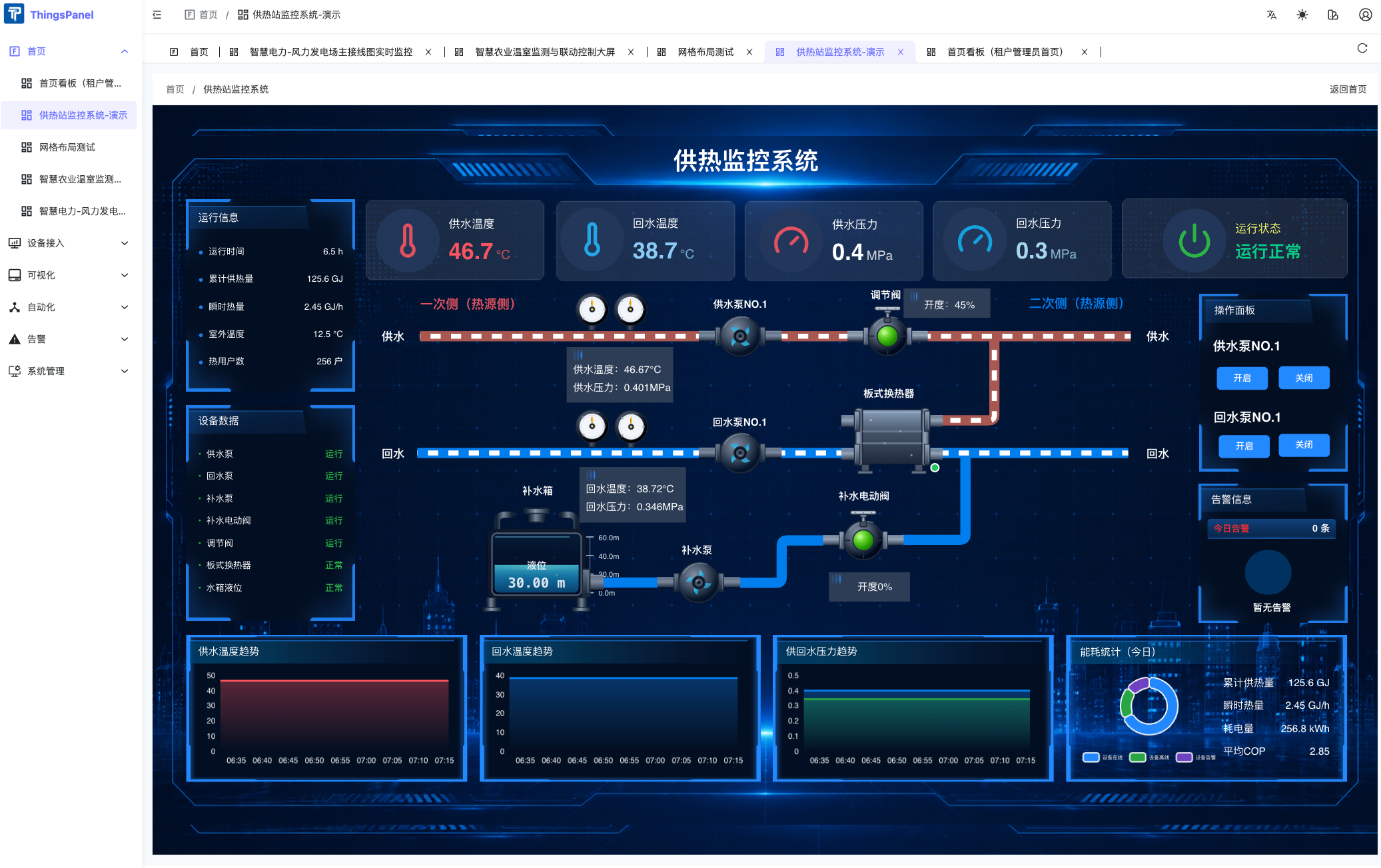Switch to 首页 tab
1381x868 pixels.
point(189,52)
